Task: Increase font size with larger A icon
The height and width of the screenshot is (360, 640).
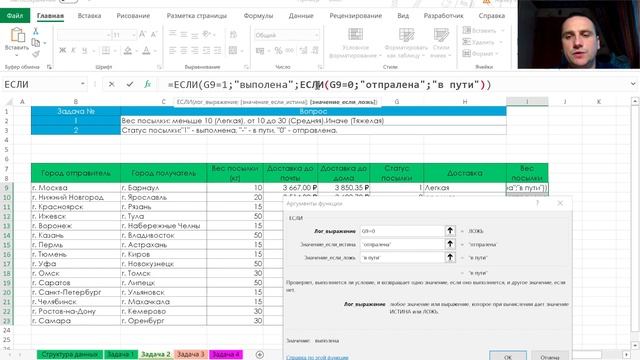Action: point(142,35)
